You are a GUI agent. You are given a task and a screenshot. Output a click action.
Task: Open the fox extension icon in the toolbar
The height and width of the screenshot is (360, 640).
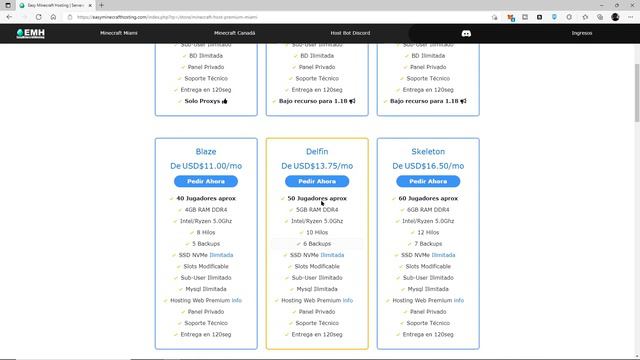pos(510,17)
